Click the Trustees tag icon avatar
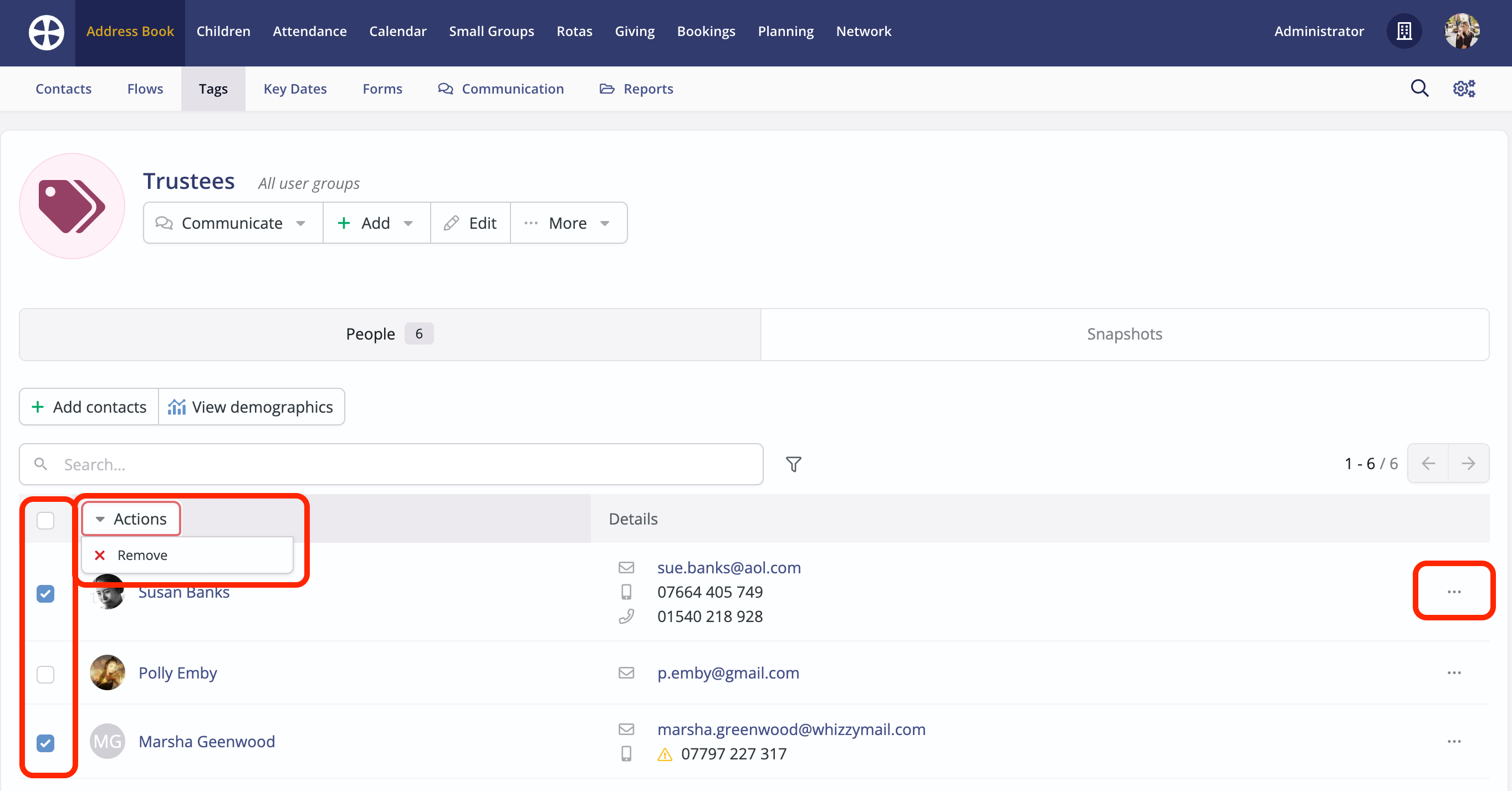1512x791 pixels. point(71,206)
